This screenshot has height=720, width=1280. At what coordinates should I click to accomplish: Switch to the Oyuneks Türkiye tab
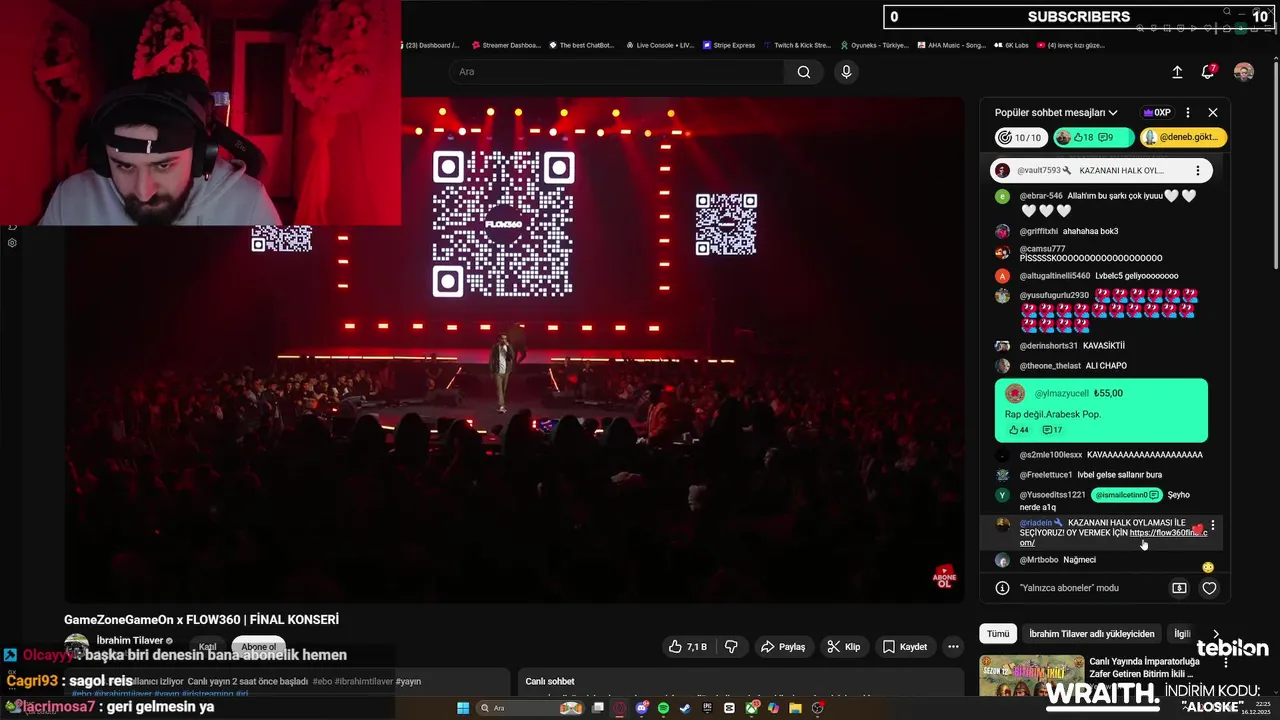[875, 45]
